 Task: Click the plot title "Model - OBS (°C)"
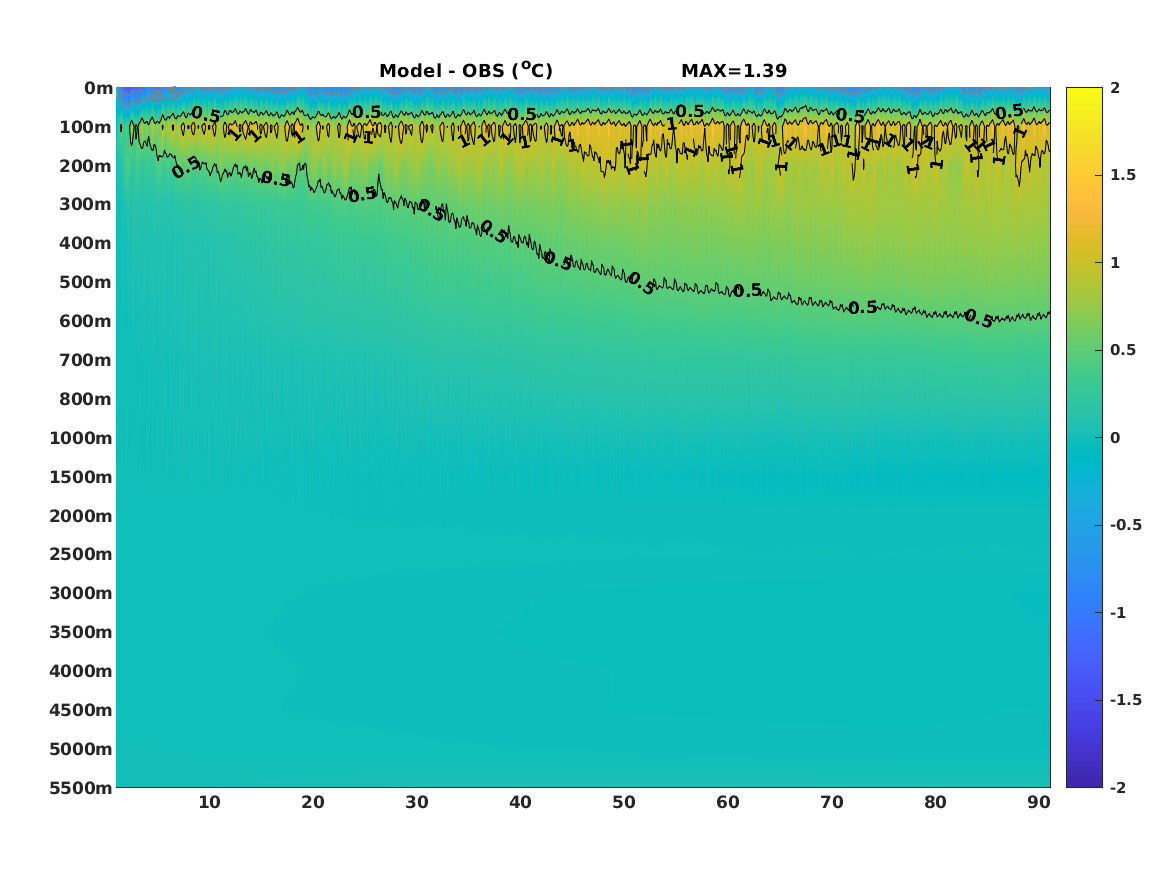point(466,71)
